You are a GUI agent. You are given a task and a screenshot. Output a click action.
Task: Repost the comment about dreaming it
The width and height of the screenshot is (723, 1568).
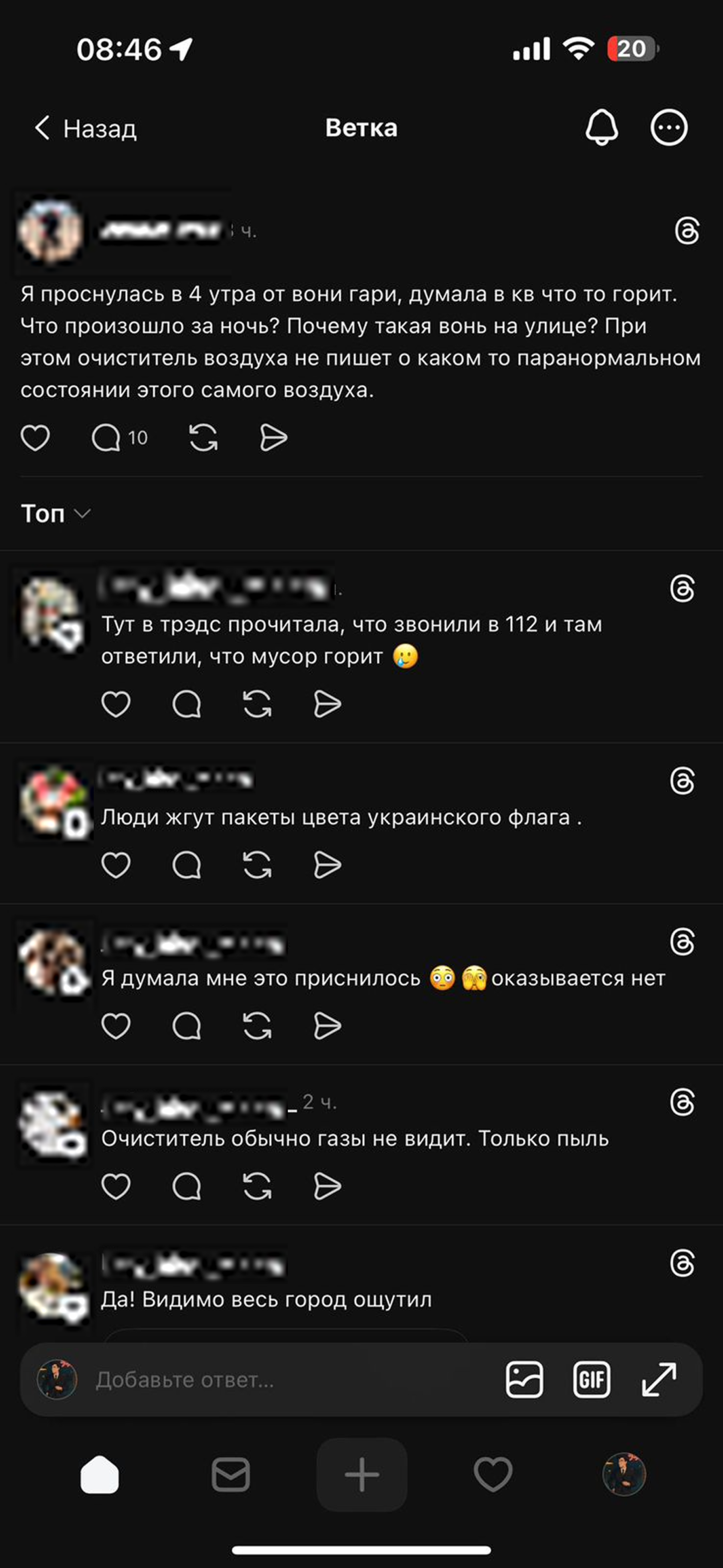(257, 1026)
